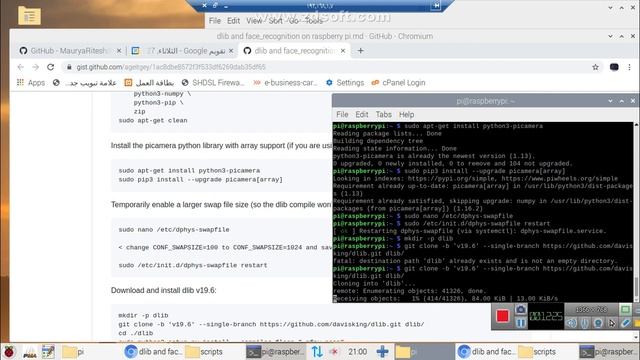Open file manager File menu behind Chromium
The width and height of the screenshot is (640, 360).
tap(215, 20)
